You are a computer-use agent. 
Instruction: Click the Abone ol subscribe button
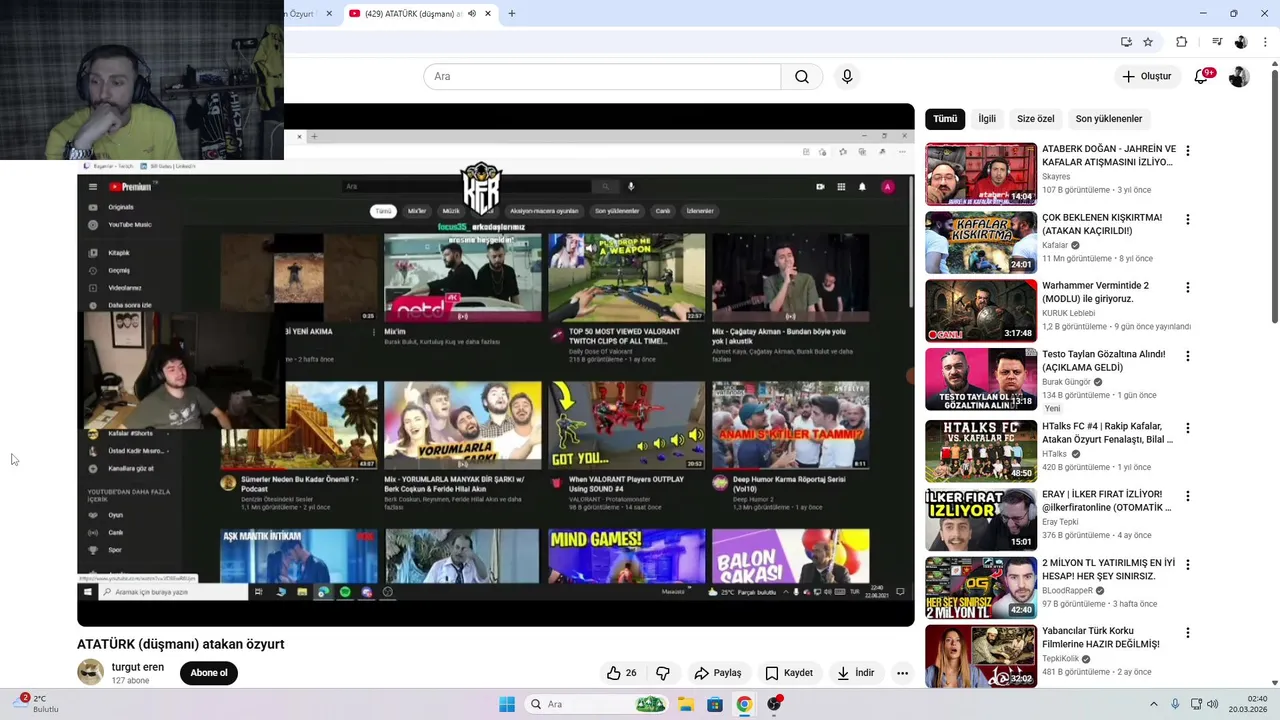click(x=209, y=673)
